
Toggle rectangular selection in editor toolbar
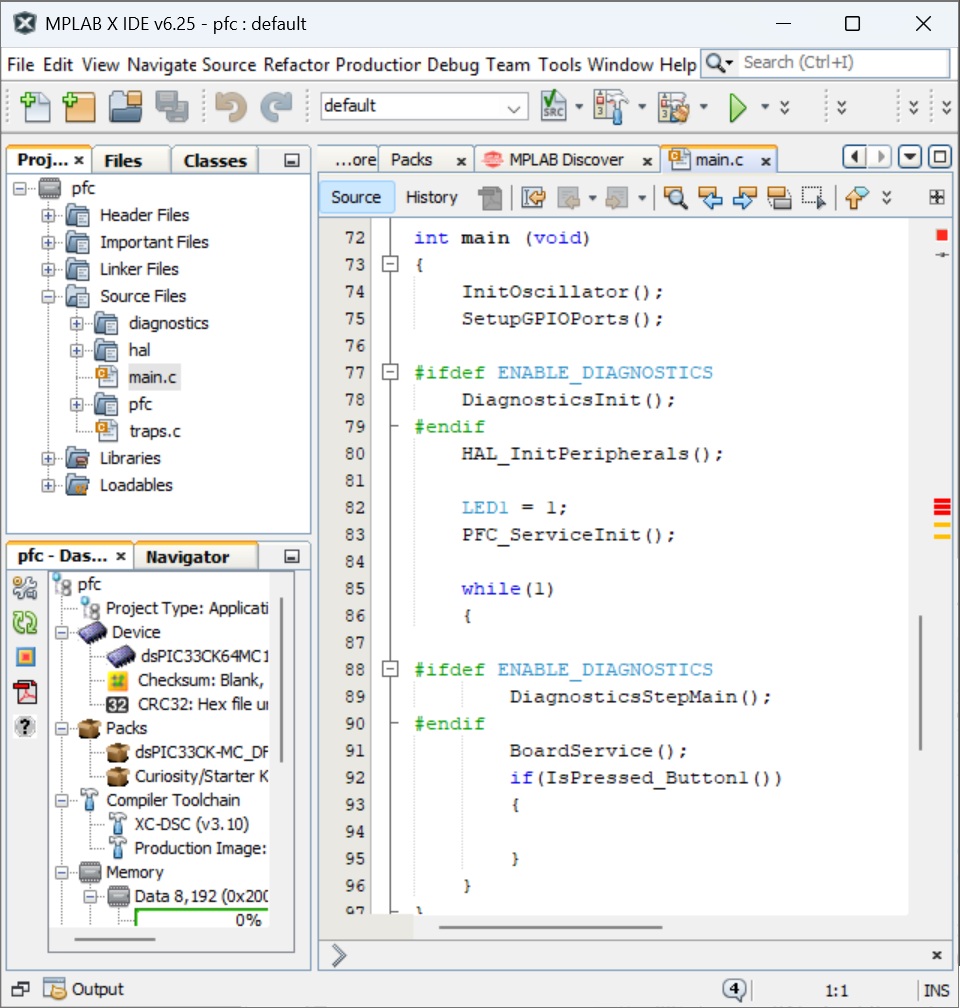(815, 198)
